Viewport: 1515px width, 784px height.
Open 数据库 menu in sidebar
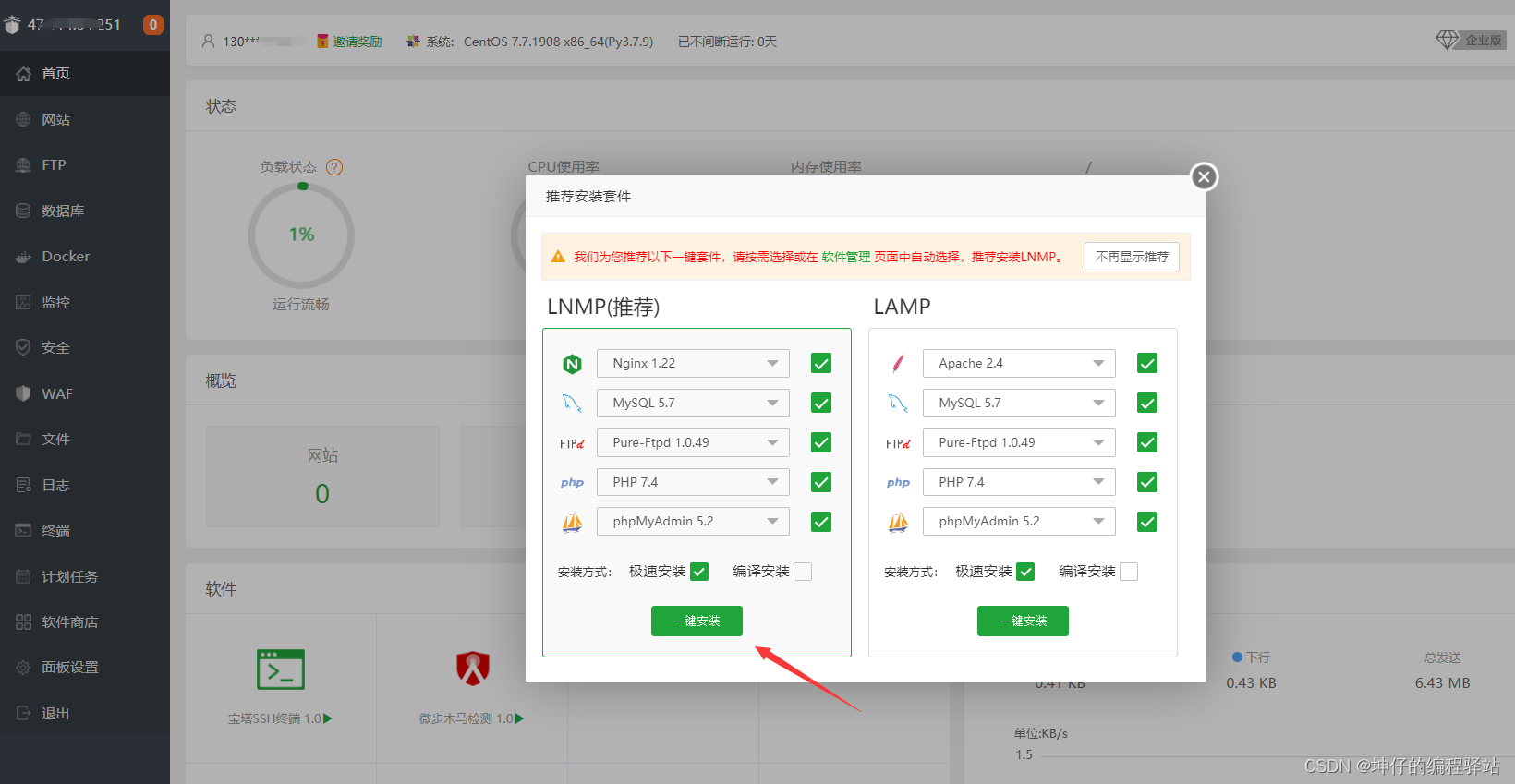[x=85, y=211]
